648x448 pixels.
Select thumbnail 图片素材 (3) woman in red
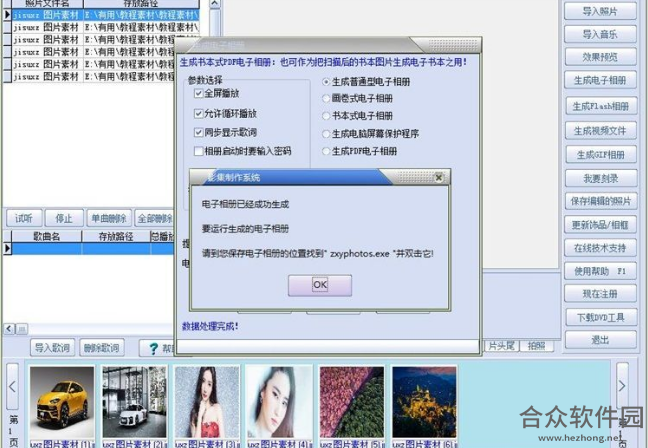pos(207,403)
